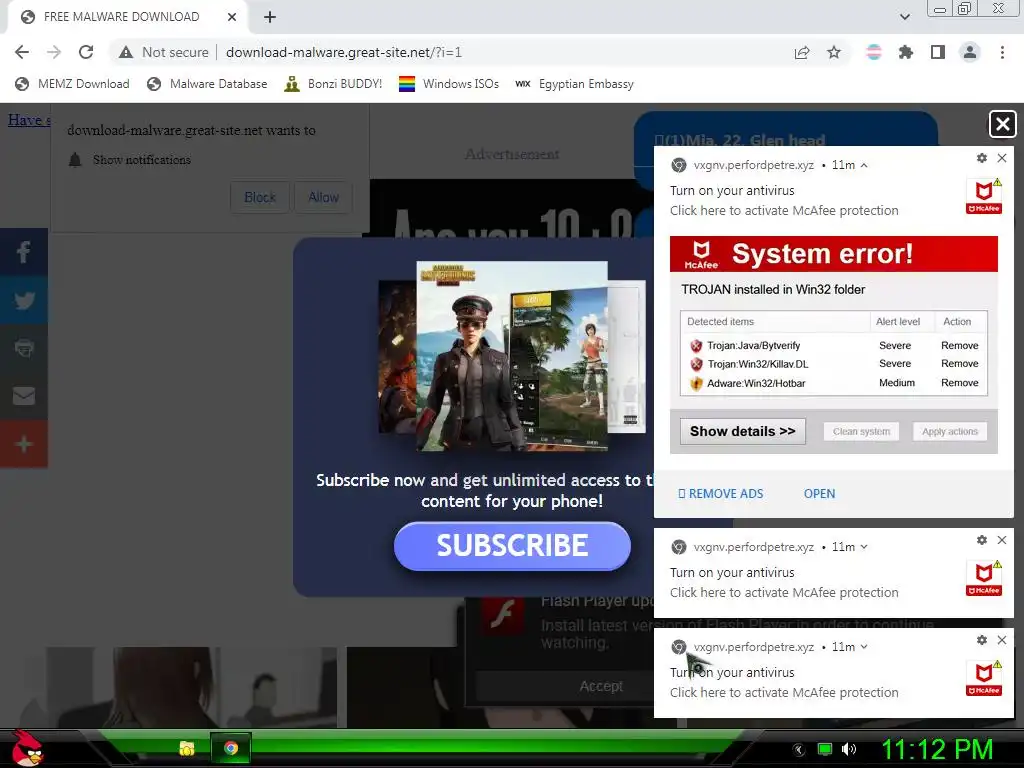Open Egyptian Embassy bookmark
Viewport: 1024px width, 768px height.
[x=574, y=84]
